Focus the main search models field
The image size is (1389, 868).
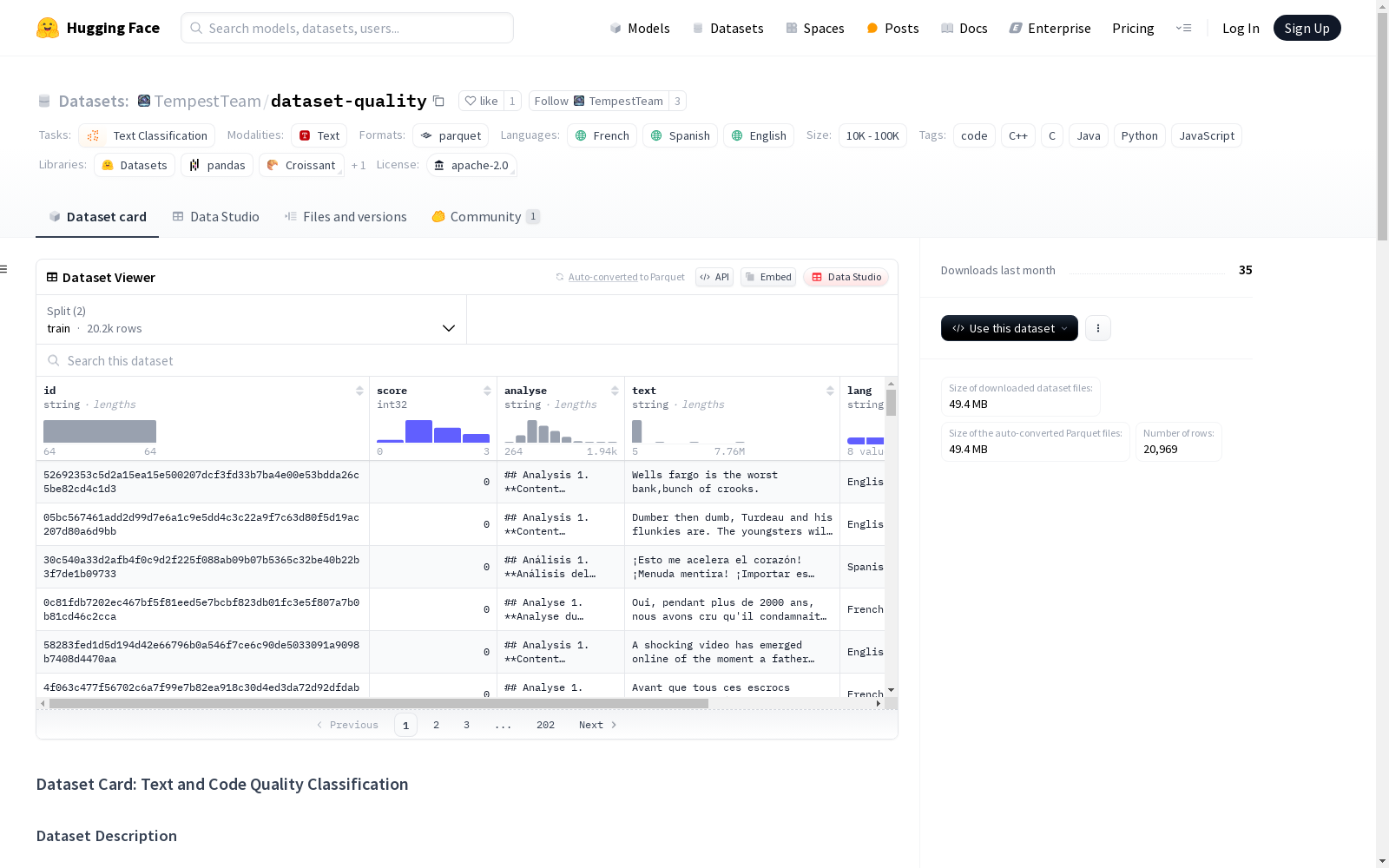pyautogui.click(x=347, y=28)
